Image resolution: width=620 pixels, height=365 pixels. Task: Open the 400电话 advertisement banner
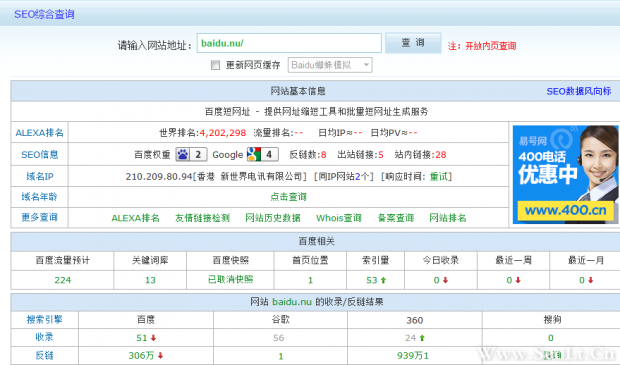pyautogui.click(x=565, y=174)
